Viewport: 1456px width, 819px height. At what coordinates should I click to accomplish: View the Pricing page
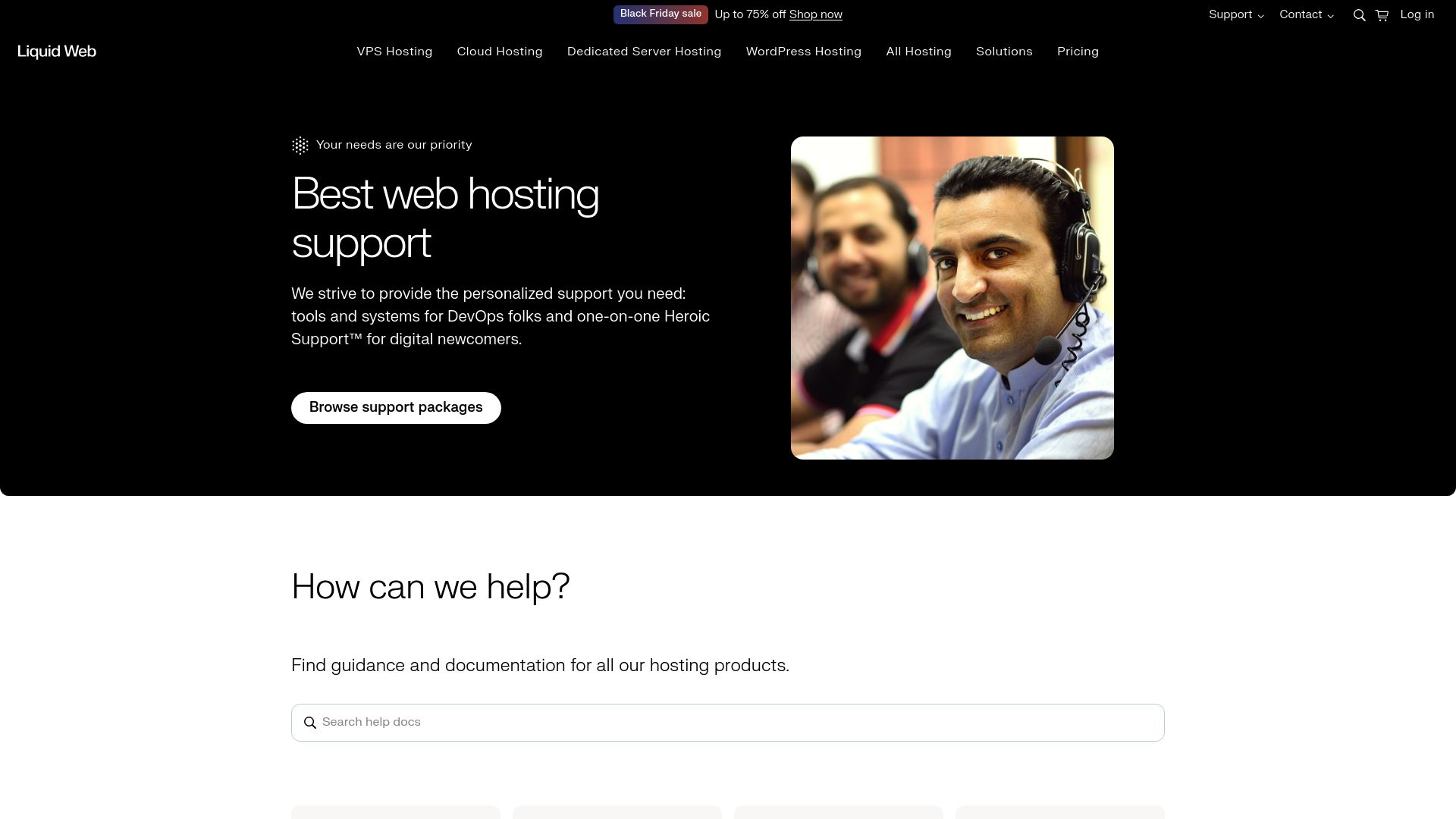(1078, 52)
